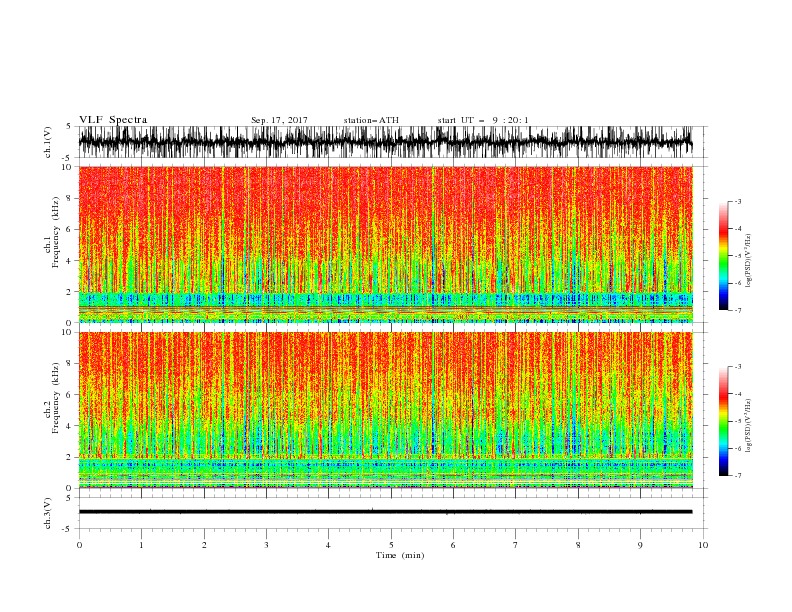The height and width of the screenshot is (612, 792).
Task: Click time-axis tick label "7" at bottom
Action: pos(516,545)
